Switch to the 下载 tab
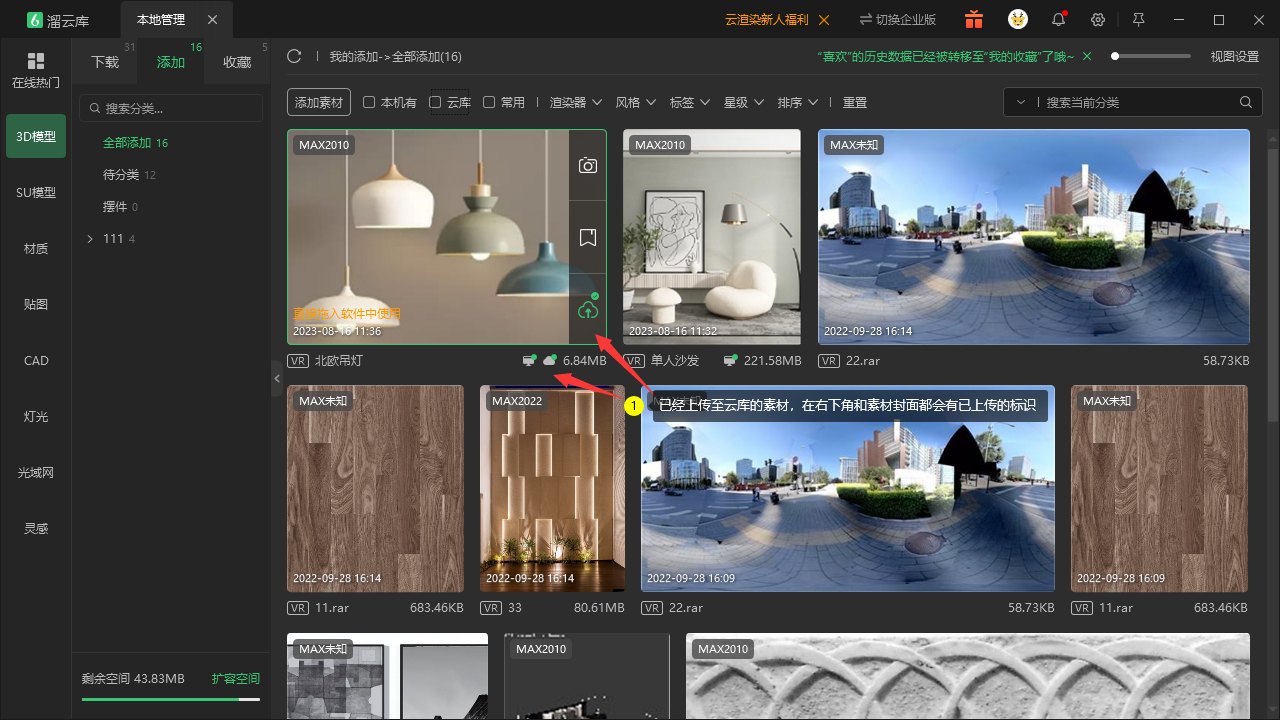This screenshot has height=720, width=1280. [105, 62]
